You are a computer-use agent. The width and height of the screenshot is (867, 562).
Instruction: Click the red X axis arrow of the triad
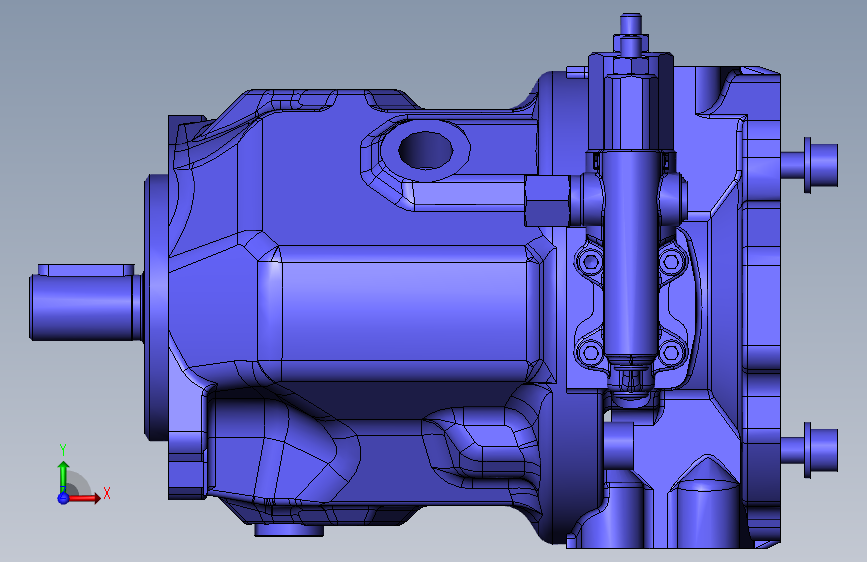(83, 498)
